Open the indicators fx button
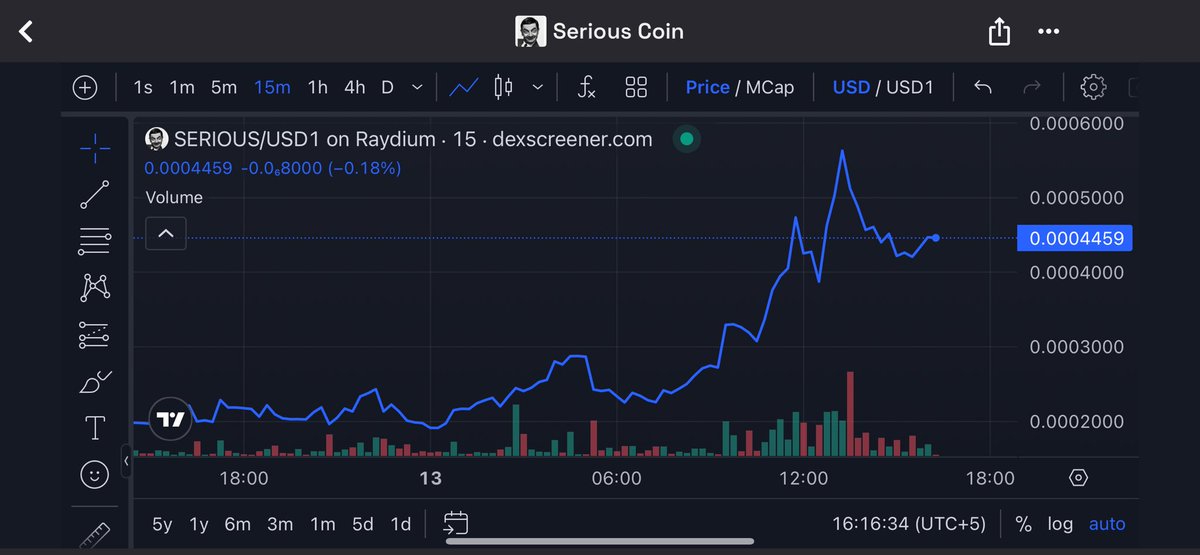 (x=587, y=88)
